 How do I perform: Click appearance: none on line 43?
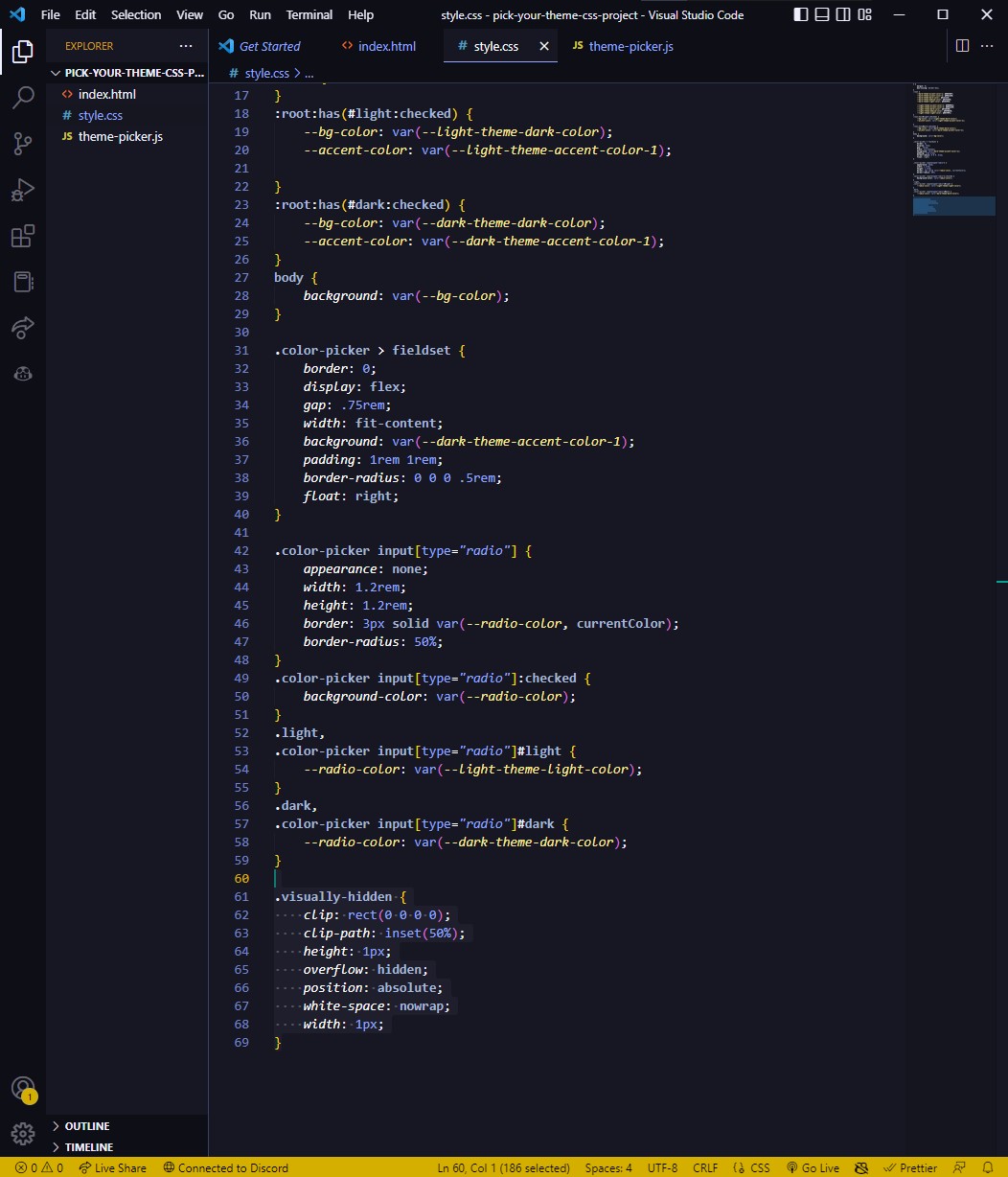(x=366, y=568)
